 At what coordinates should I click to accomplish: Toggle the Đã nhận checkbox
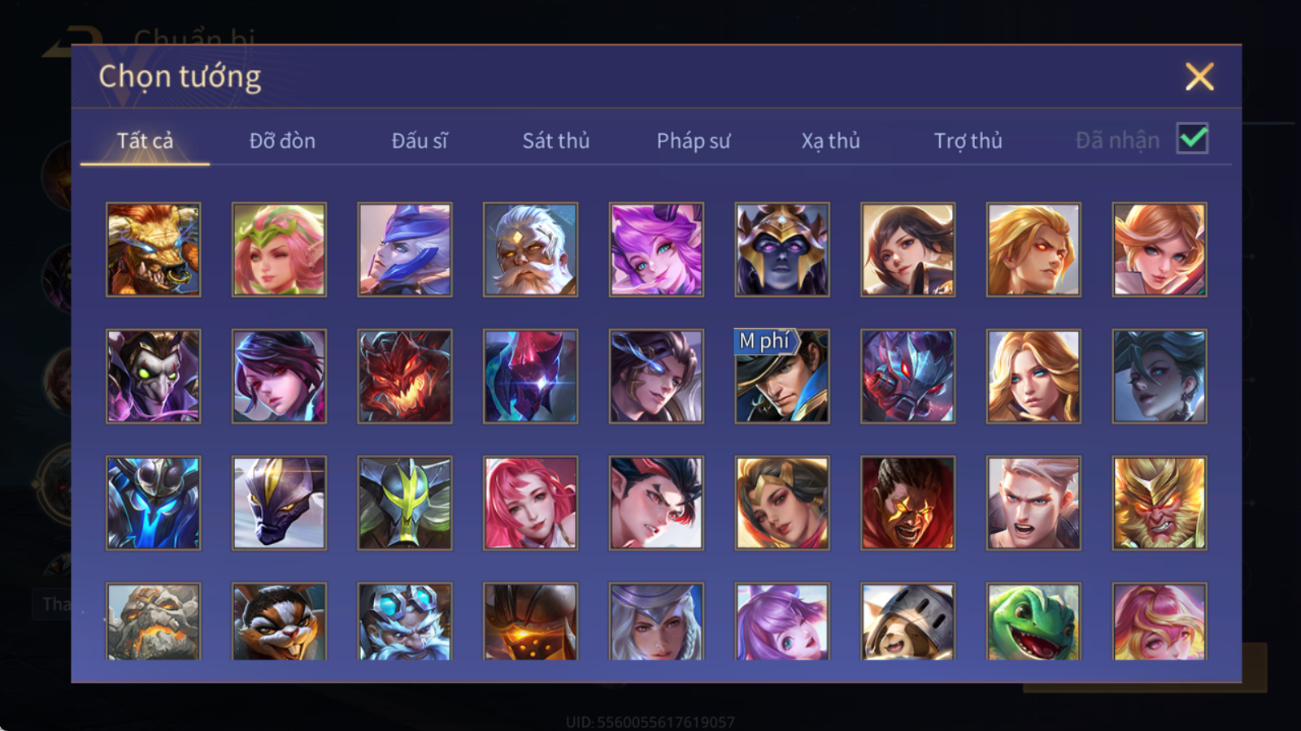pyautogui.click(x=1192, y=139)
